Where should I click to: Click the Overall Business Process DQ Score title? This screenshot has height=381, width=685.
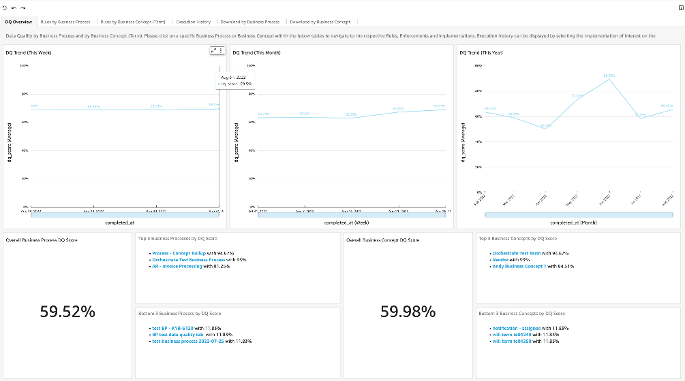42,240
